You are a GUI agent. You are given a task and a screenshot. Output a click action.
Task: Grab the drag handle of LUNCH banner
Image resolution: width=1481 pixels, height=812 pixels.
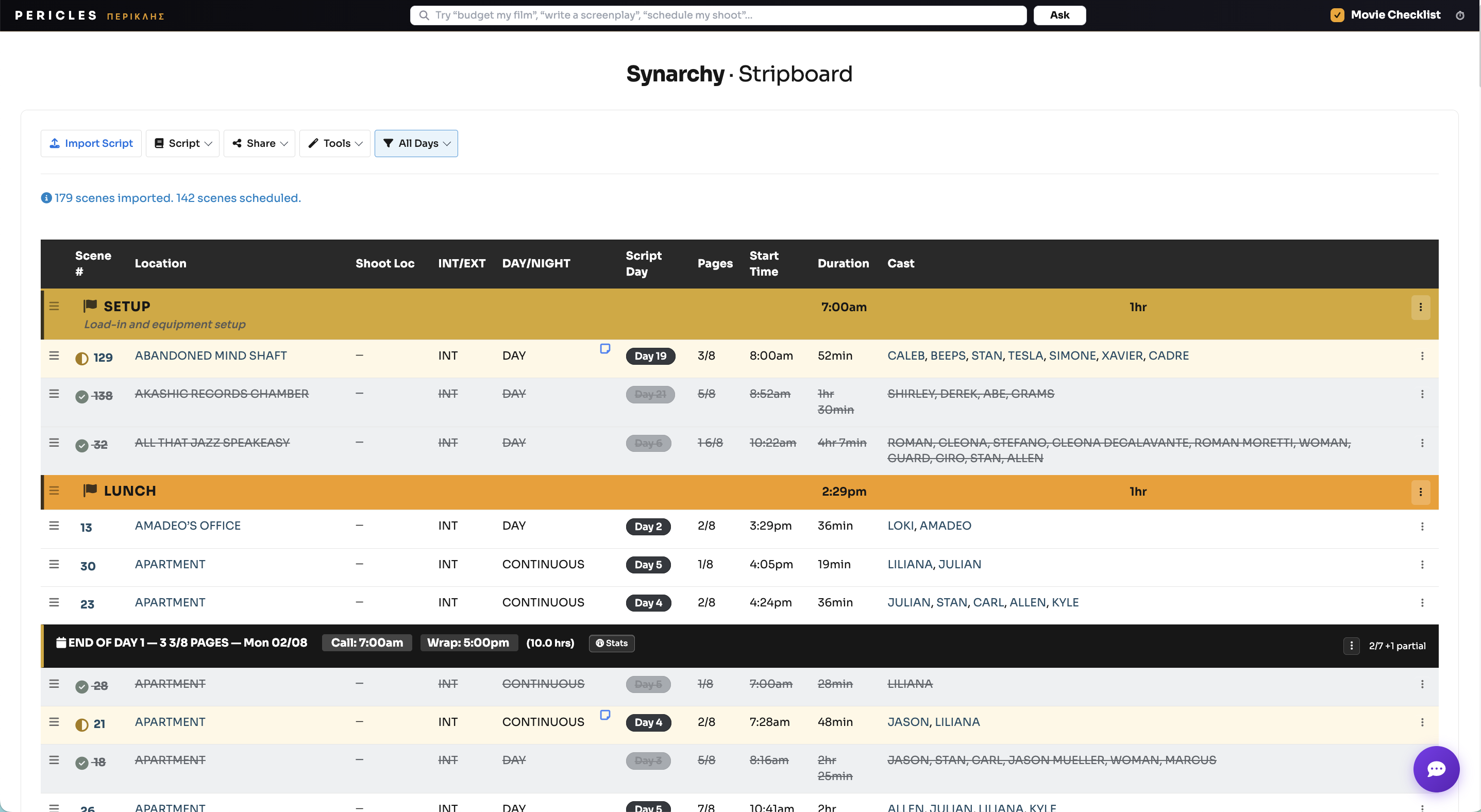point(54,491)
